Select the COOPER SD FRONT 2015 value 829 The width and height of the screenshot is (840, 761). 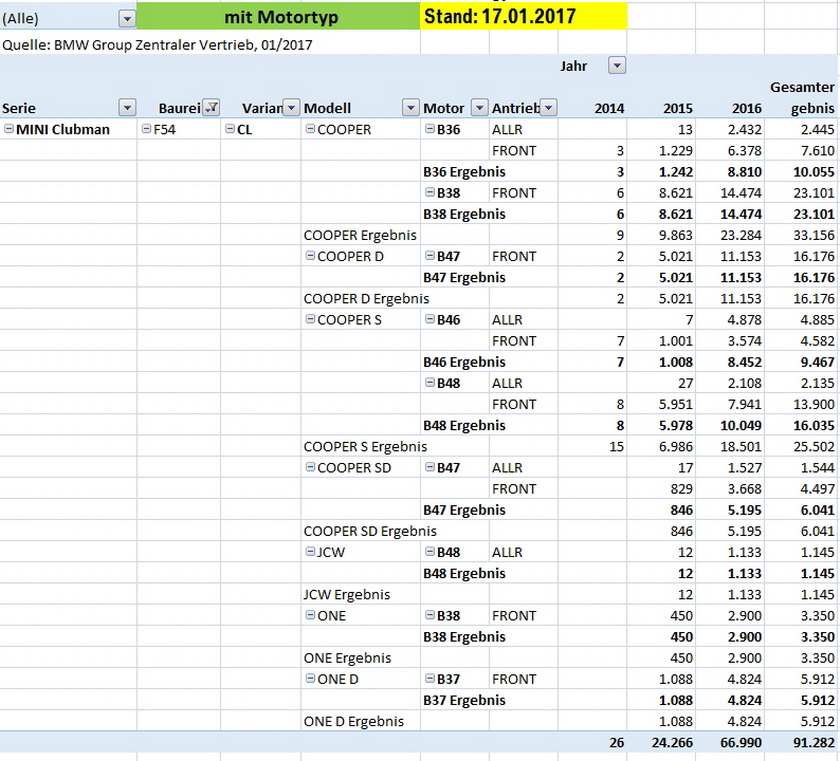coord(681,489)
